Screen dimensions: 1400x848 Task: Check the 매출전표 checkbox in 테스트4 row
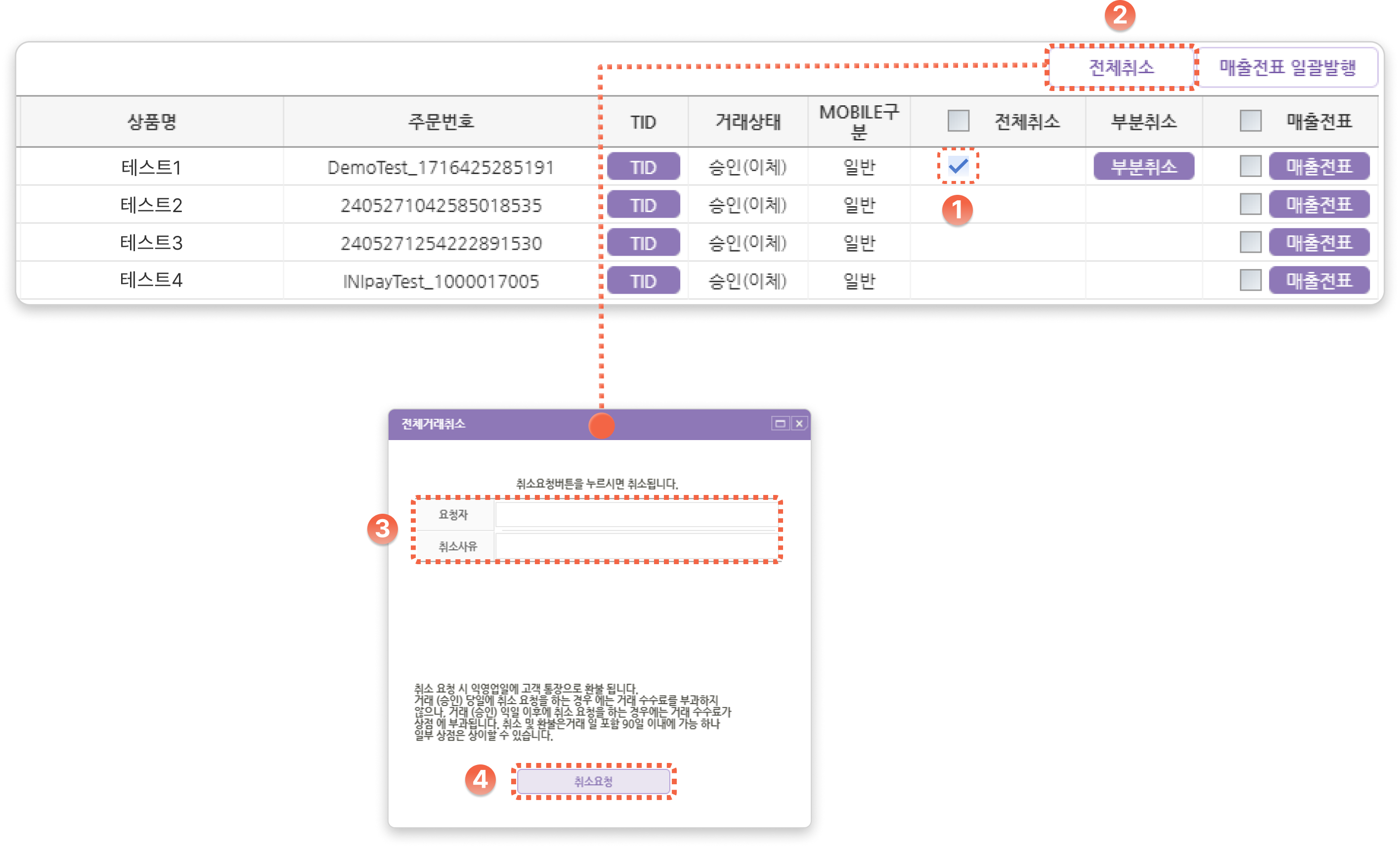(1250, 280)
